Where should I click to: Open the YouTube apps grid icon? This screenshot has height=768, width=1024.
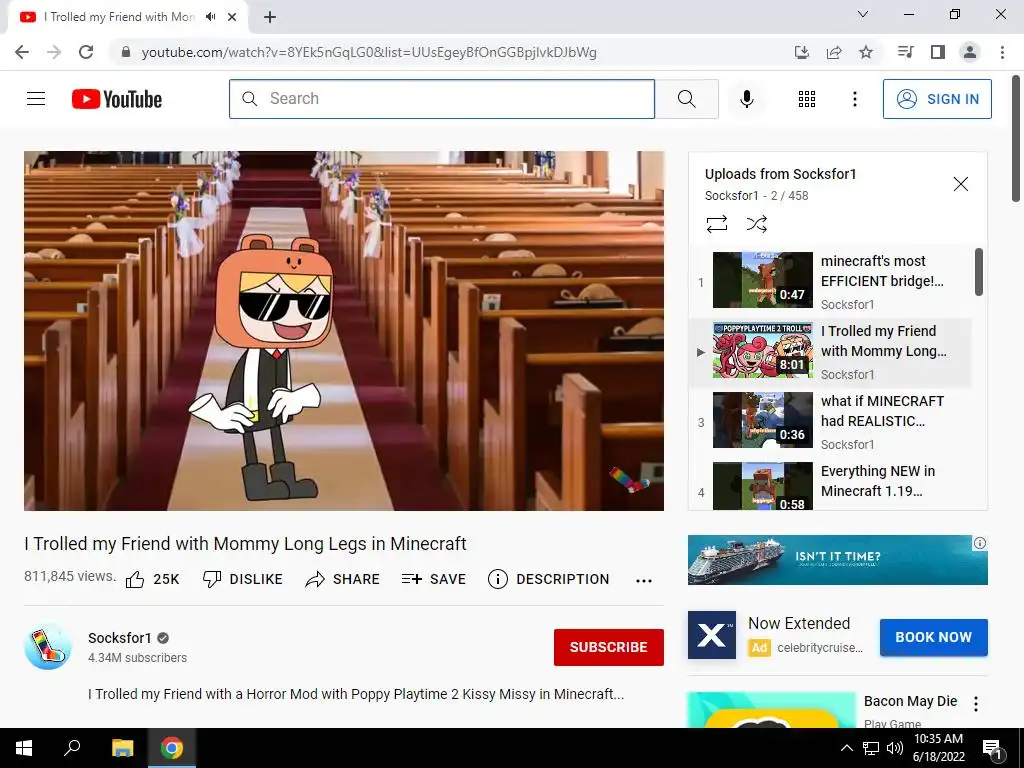pyautogui.click(x=807, y=99)
